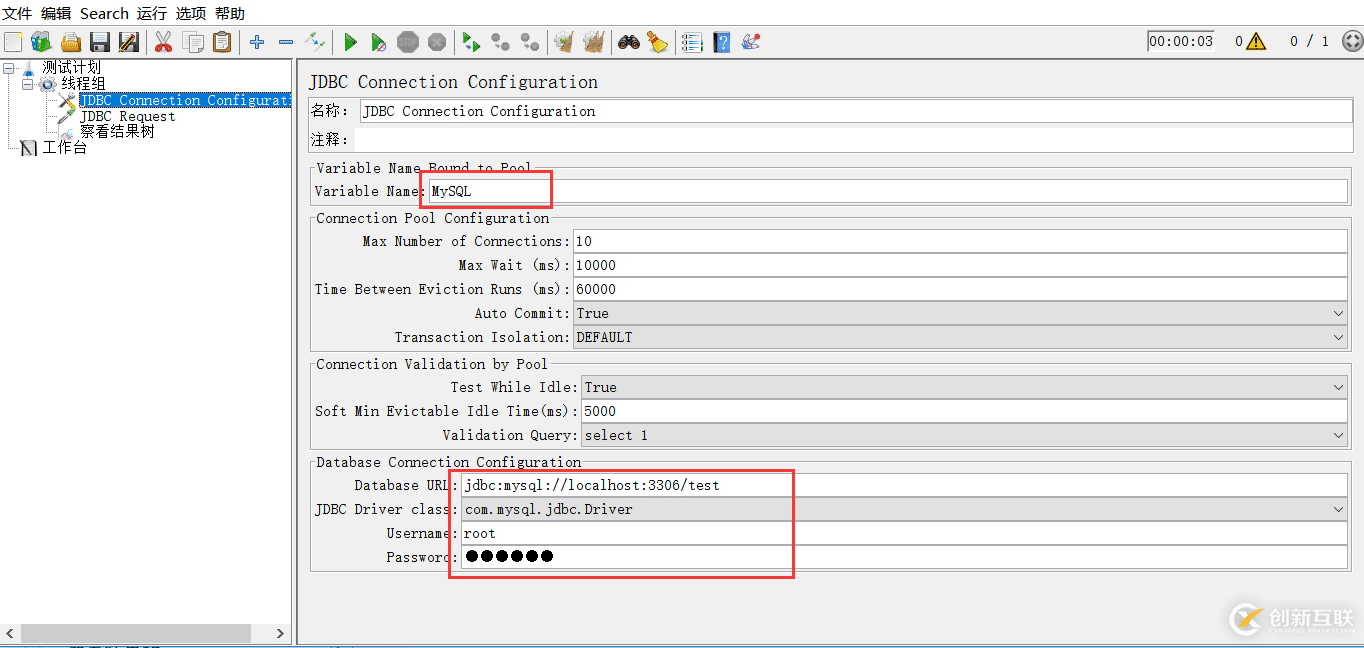Select 工作台 in the tree
The height and width of the screenshot is (648, 1364).
(64, 147)
